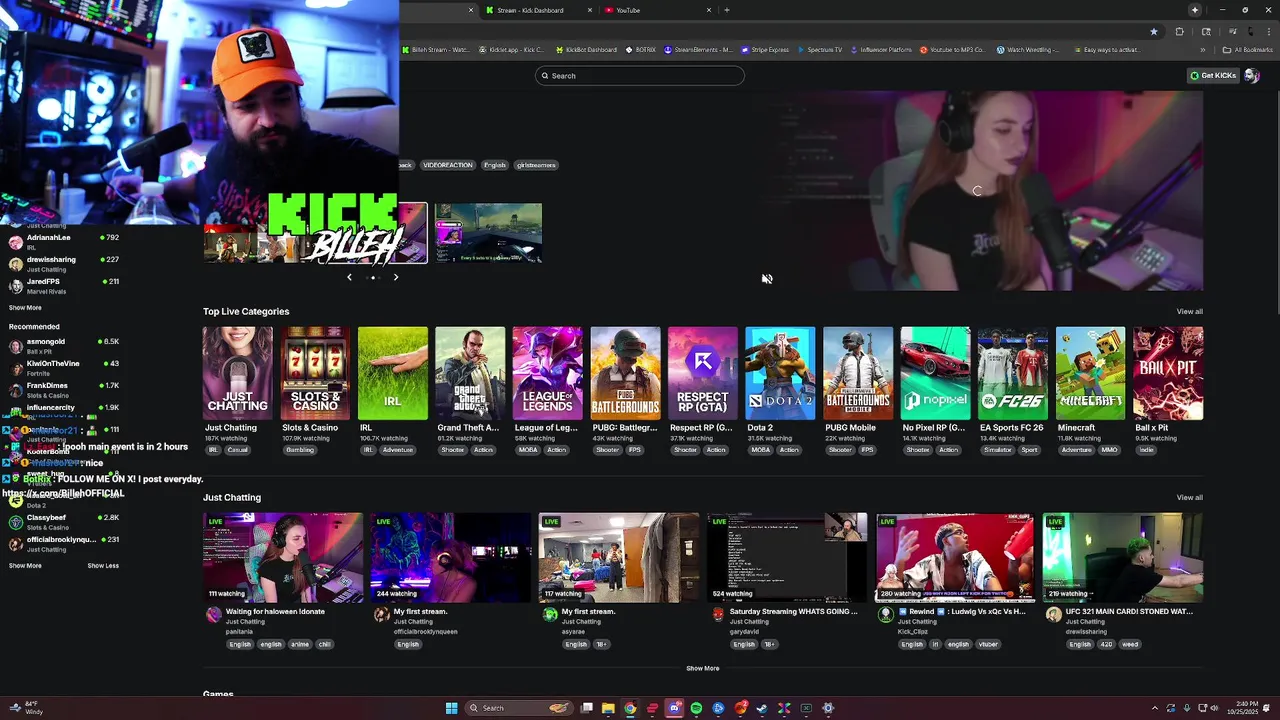
Task: Open Classybeef's channel in the sidebar
Action: (64, 522)
